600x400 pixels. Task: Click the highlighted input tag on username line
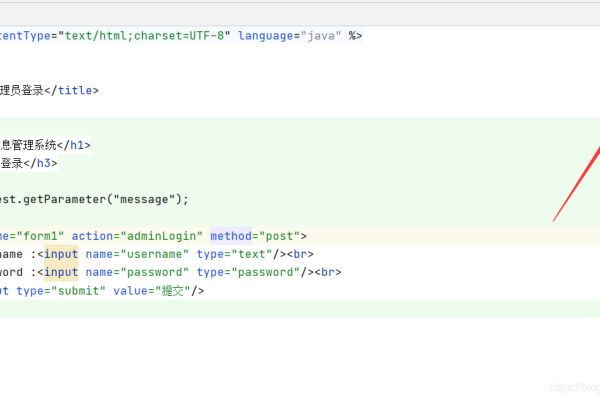(x=61, y=254)
